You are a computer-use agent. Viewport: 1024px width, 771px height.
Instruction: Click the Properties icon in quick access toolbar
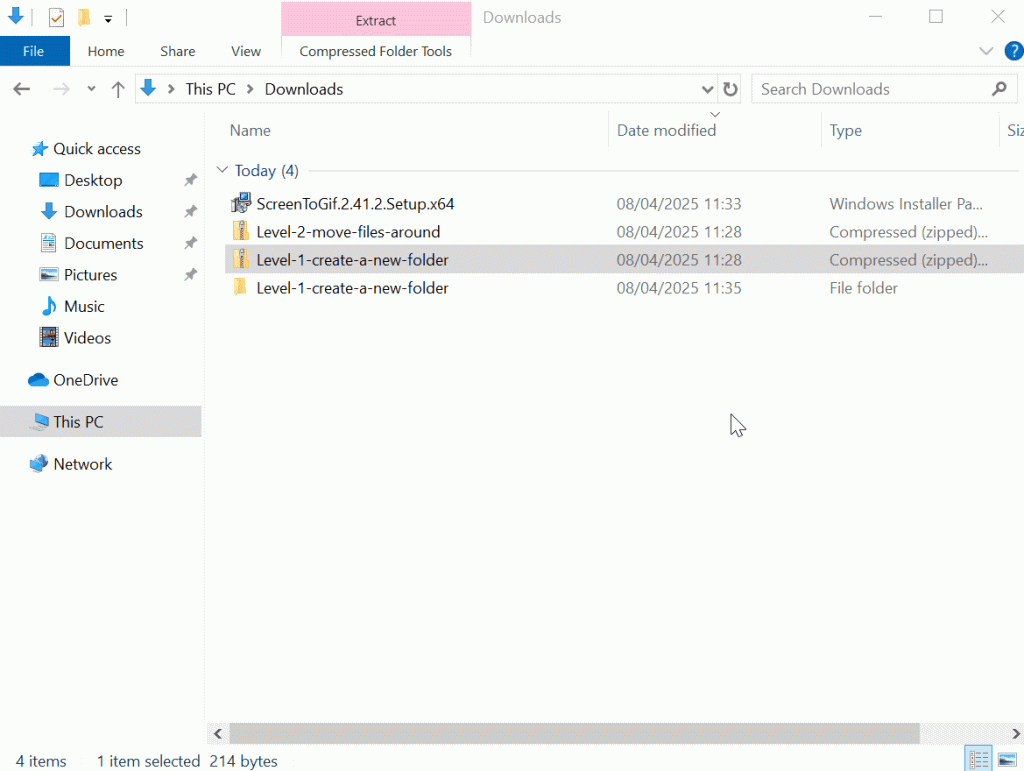point(57,17)
